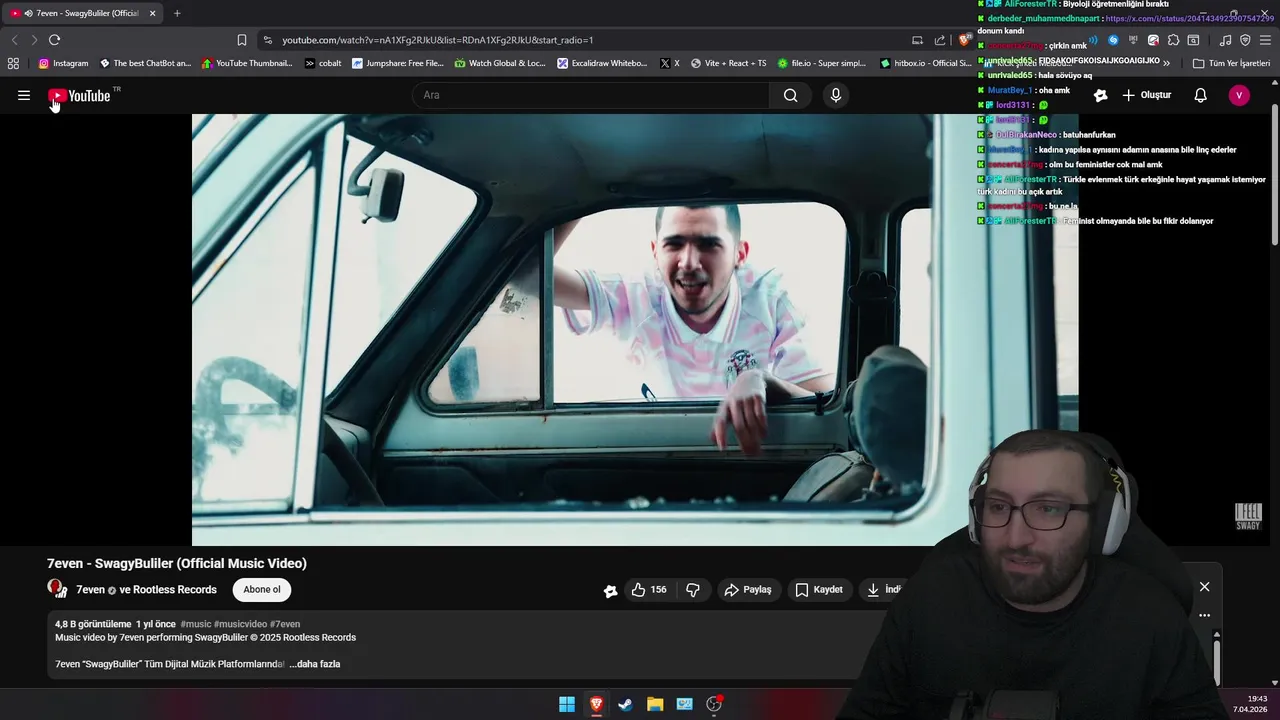Viewport: 1280px width, 720px height.
Task: Open the X bookmark
Action: click(670, 63)
